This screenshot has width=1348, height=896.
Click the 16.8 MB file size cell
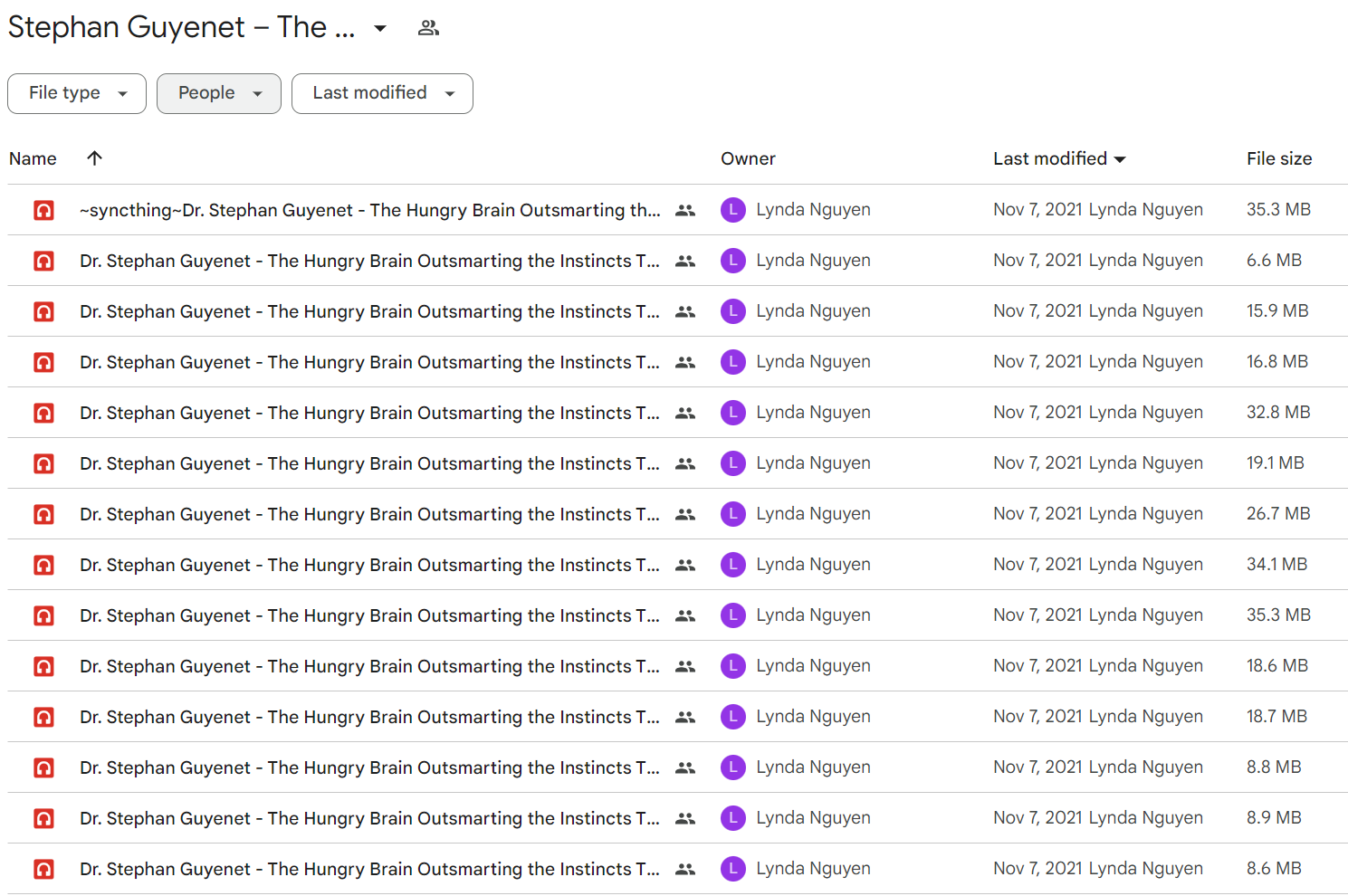tap(1276, 362)
